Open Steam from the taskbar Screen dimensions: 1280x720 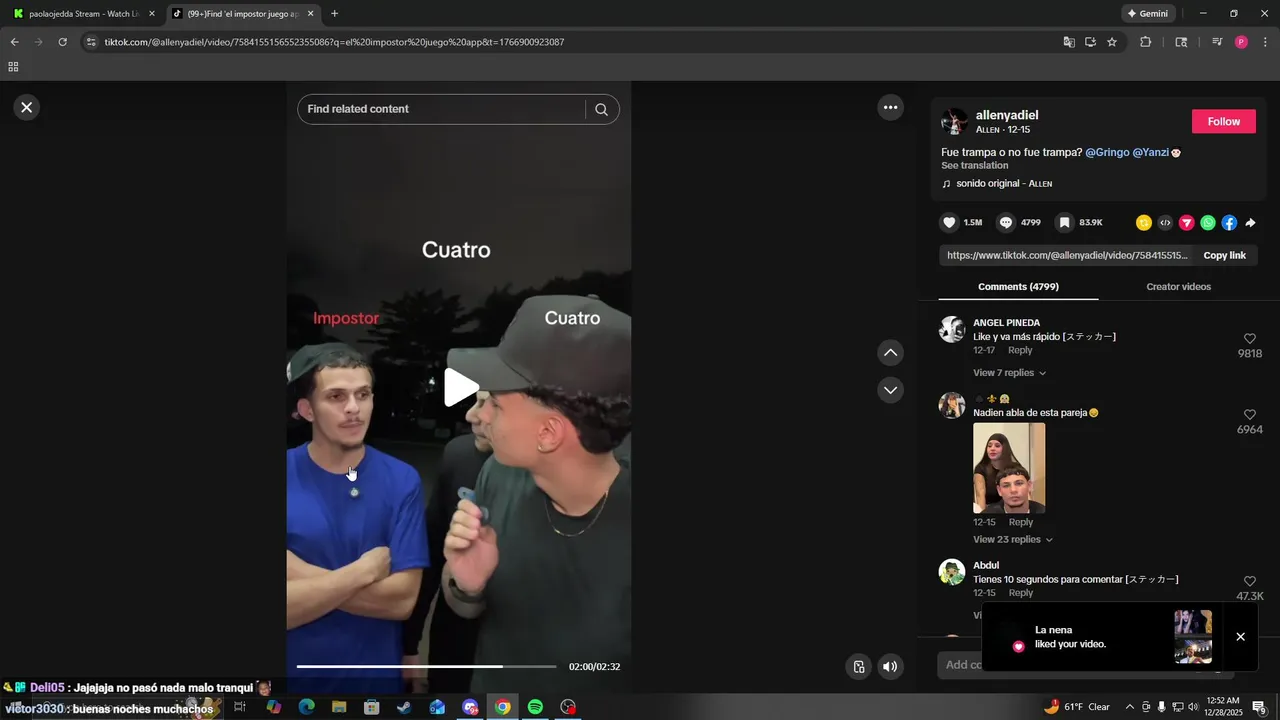(x=404, y=707)
